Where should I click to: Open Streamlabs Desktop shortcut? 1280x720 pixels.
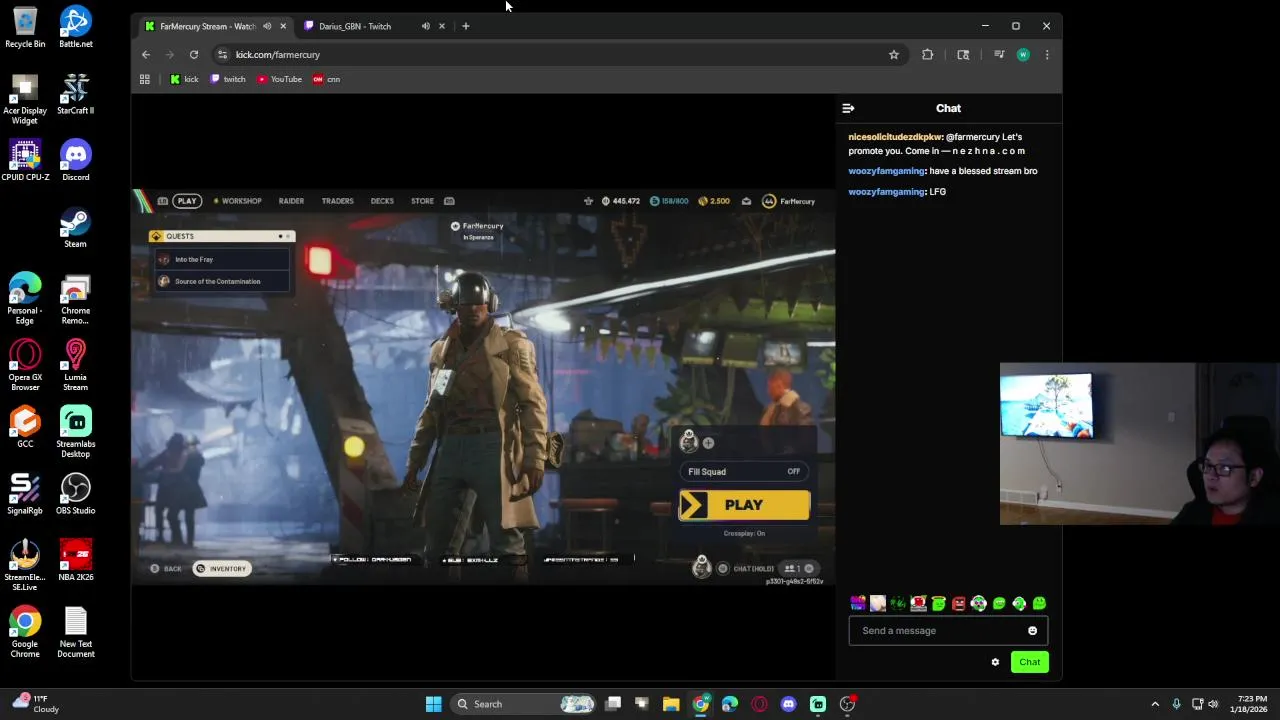click(75, 432)
